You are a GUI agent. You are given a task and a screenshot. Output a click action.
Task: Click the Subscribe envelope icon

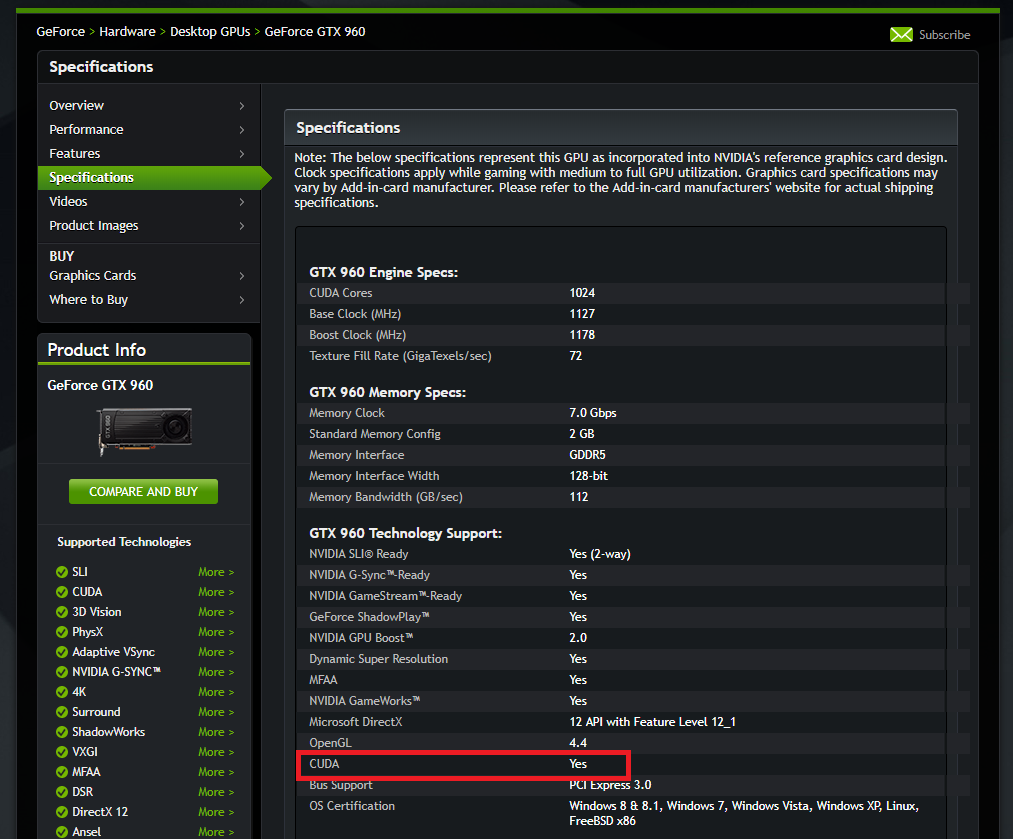pos(901,35)
